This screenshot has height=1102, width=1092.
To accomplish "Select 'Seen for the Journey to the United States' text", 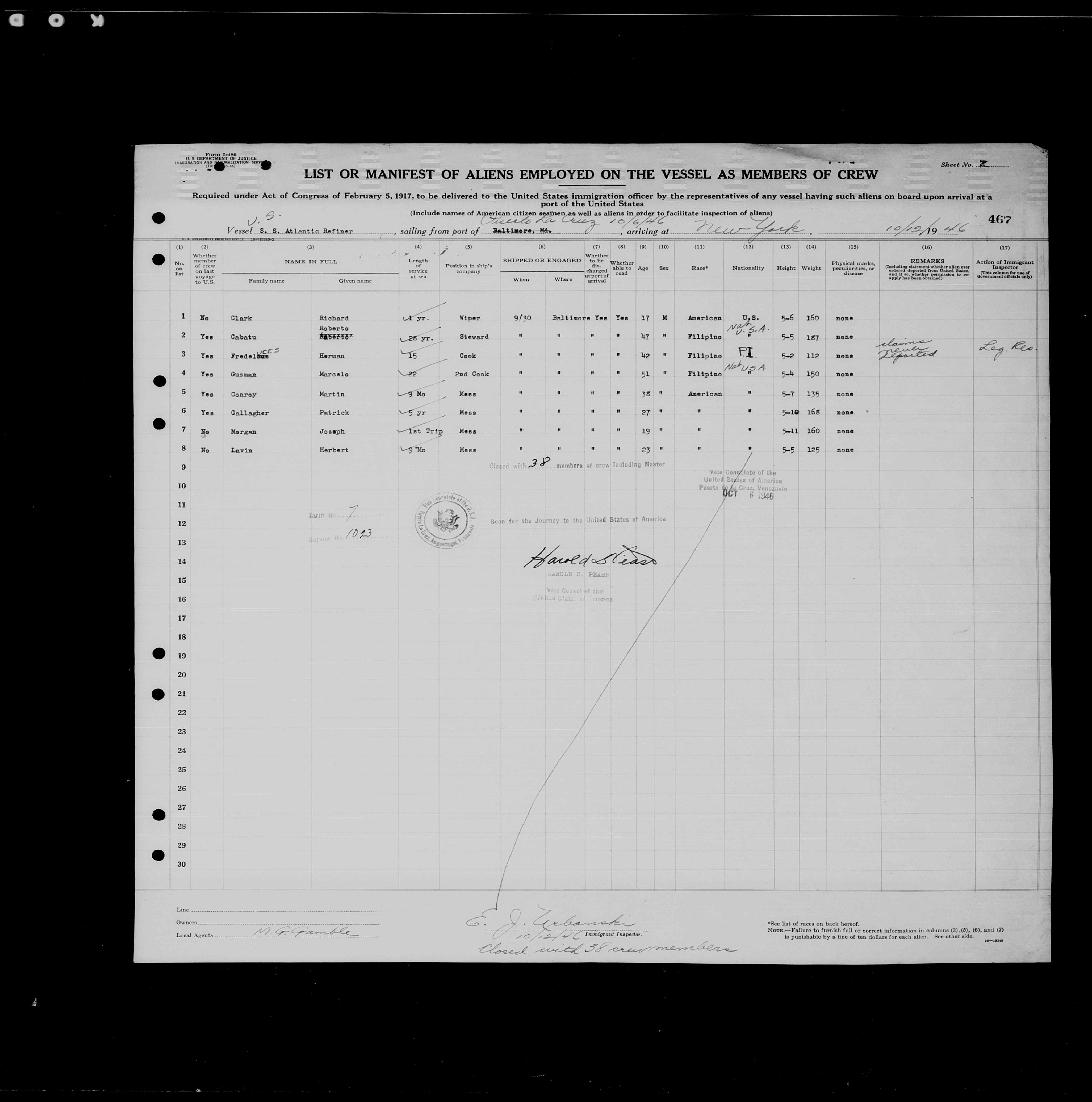I will (578, 520).
